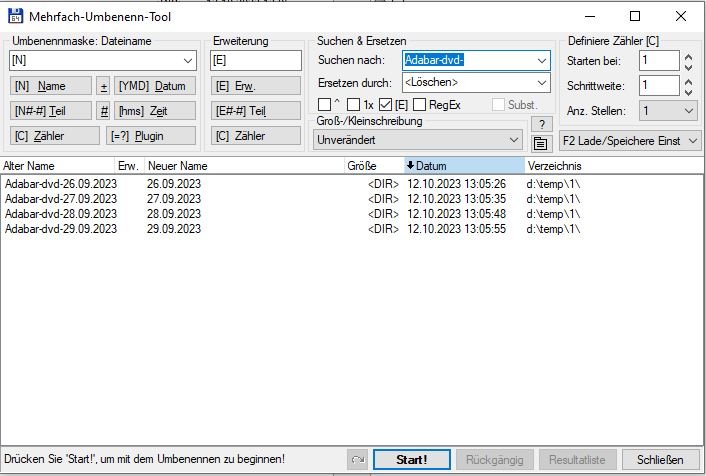706x476 pixels.
Task: Sort by the 'Neuer Name' column header
Action: tap(244, 166)
